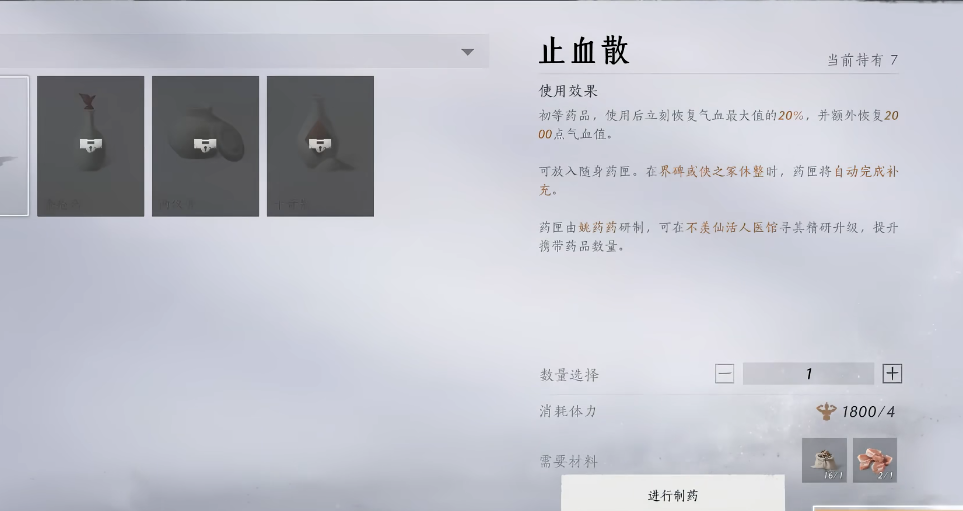Open the category dropdown arrow at top
The width and height of the screenshot is (963, 511).
click(x=467, y=52)
